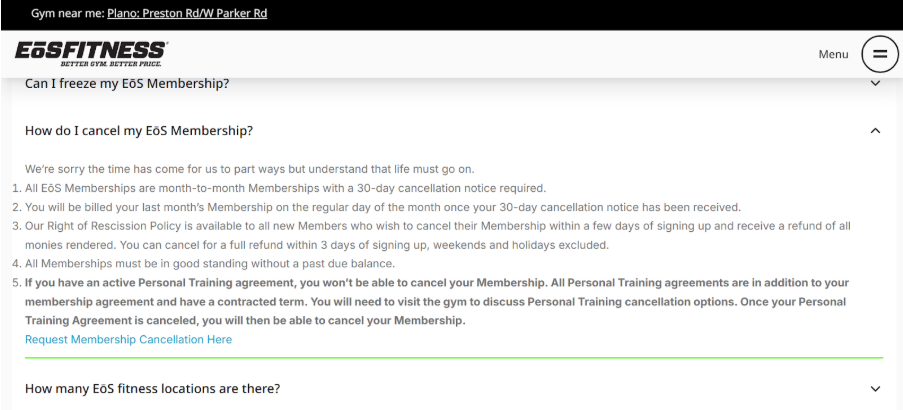Select the 'Can I freeze my EoS Membership?' heading
Screen dimensions: 903x410
click(x=127, y=83)
